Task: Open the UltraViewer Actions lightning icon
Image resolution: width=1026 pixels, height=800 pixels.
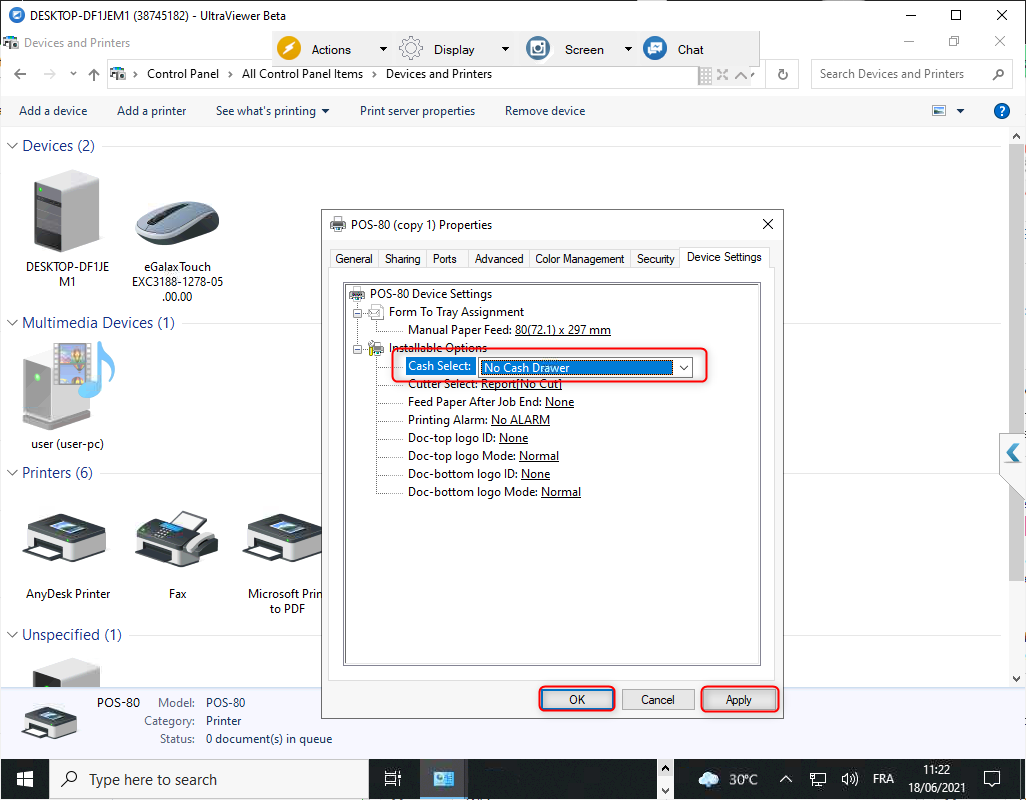Action: tap(289, 49)
